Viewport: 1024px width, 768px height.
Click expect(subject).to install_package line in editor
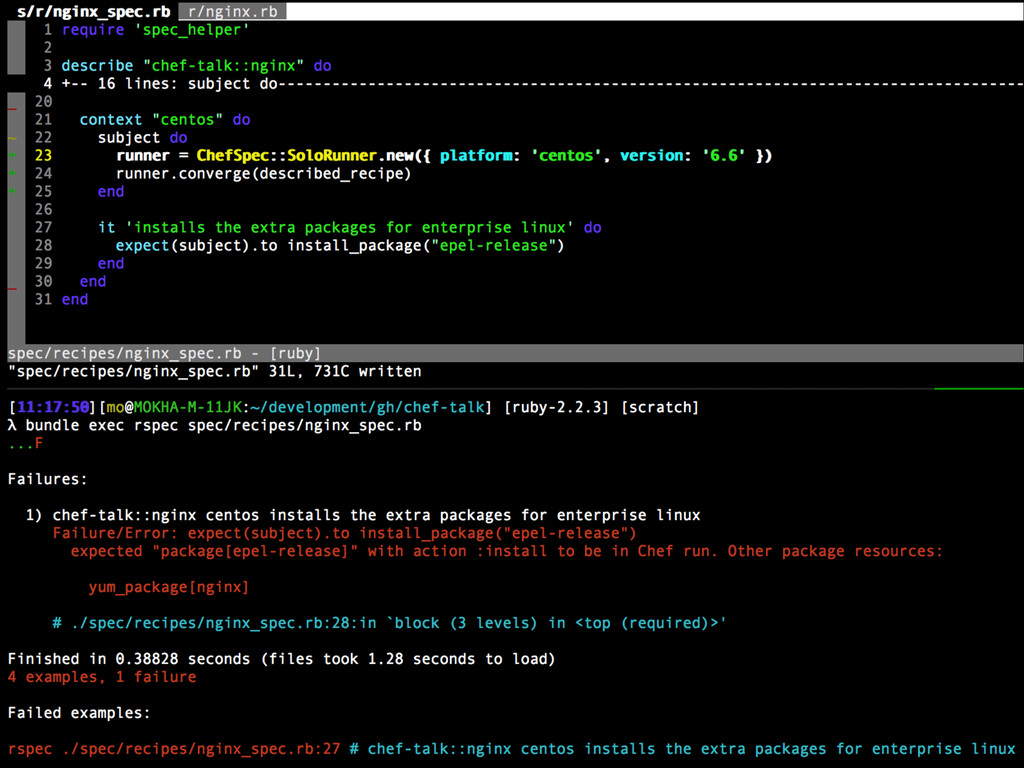pos(340,246)
